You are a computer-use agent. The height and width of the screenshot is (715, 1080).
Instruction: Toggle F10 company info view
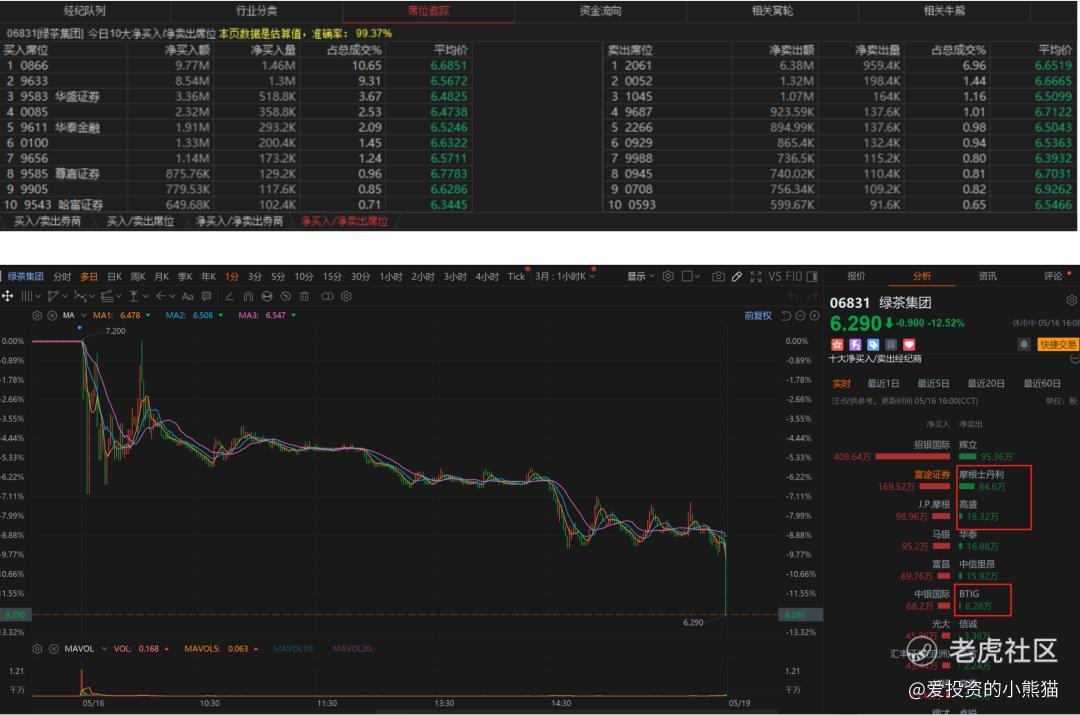point(794,276)
